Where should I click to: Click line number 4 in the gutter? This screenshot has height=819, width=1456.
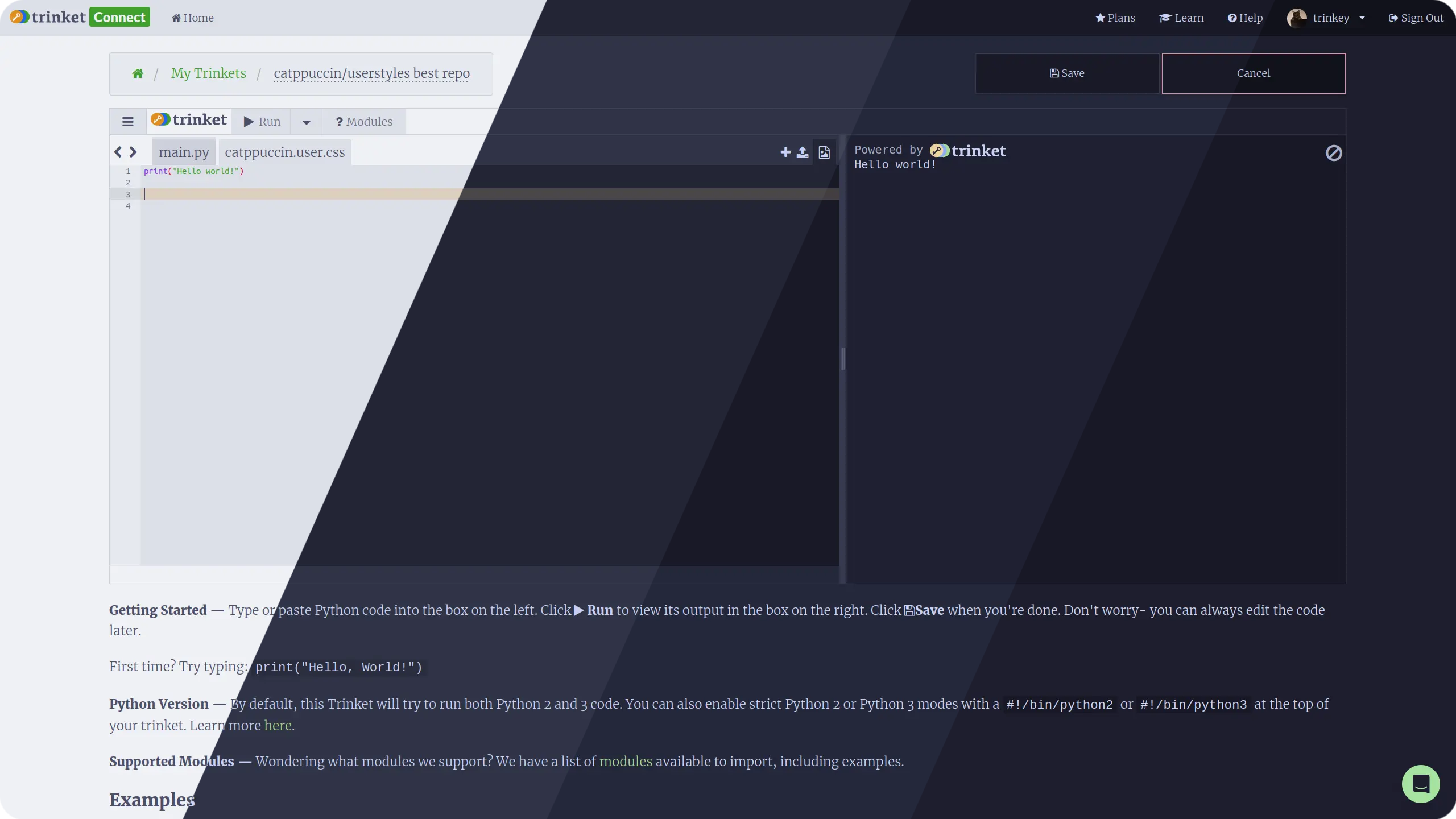click(128, 206)
